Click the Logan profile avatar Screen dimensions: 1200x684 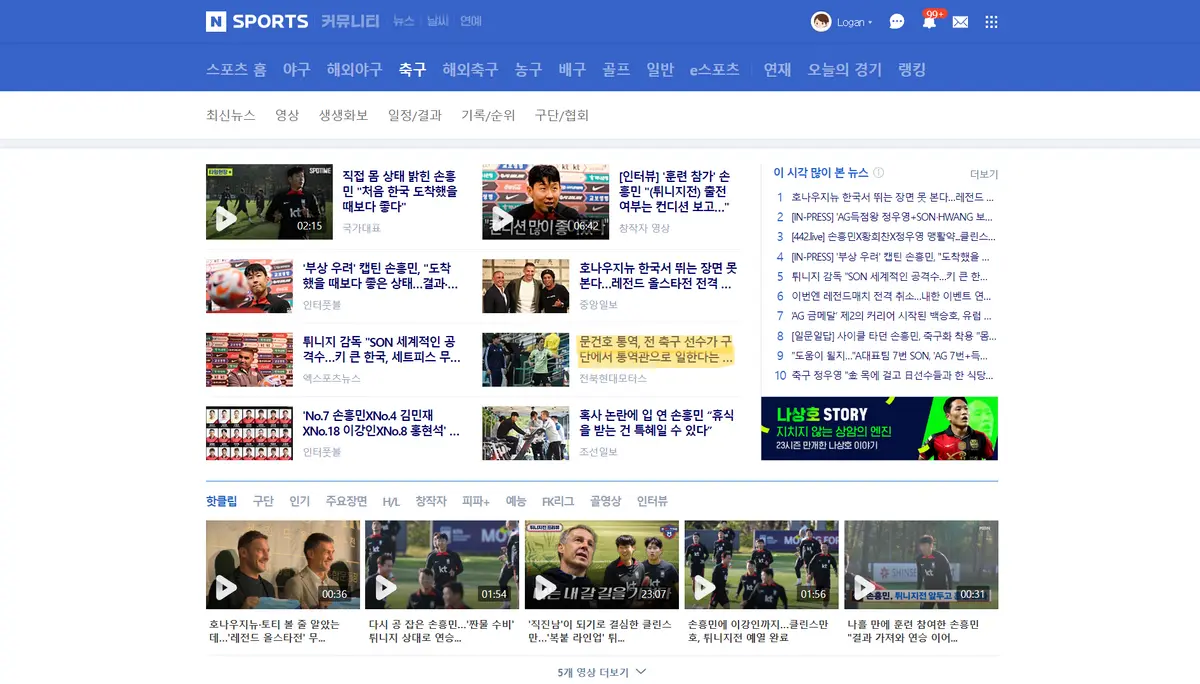click(x=822, y=21)
